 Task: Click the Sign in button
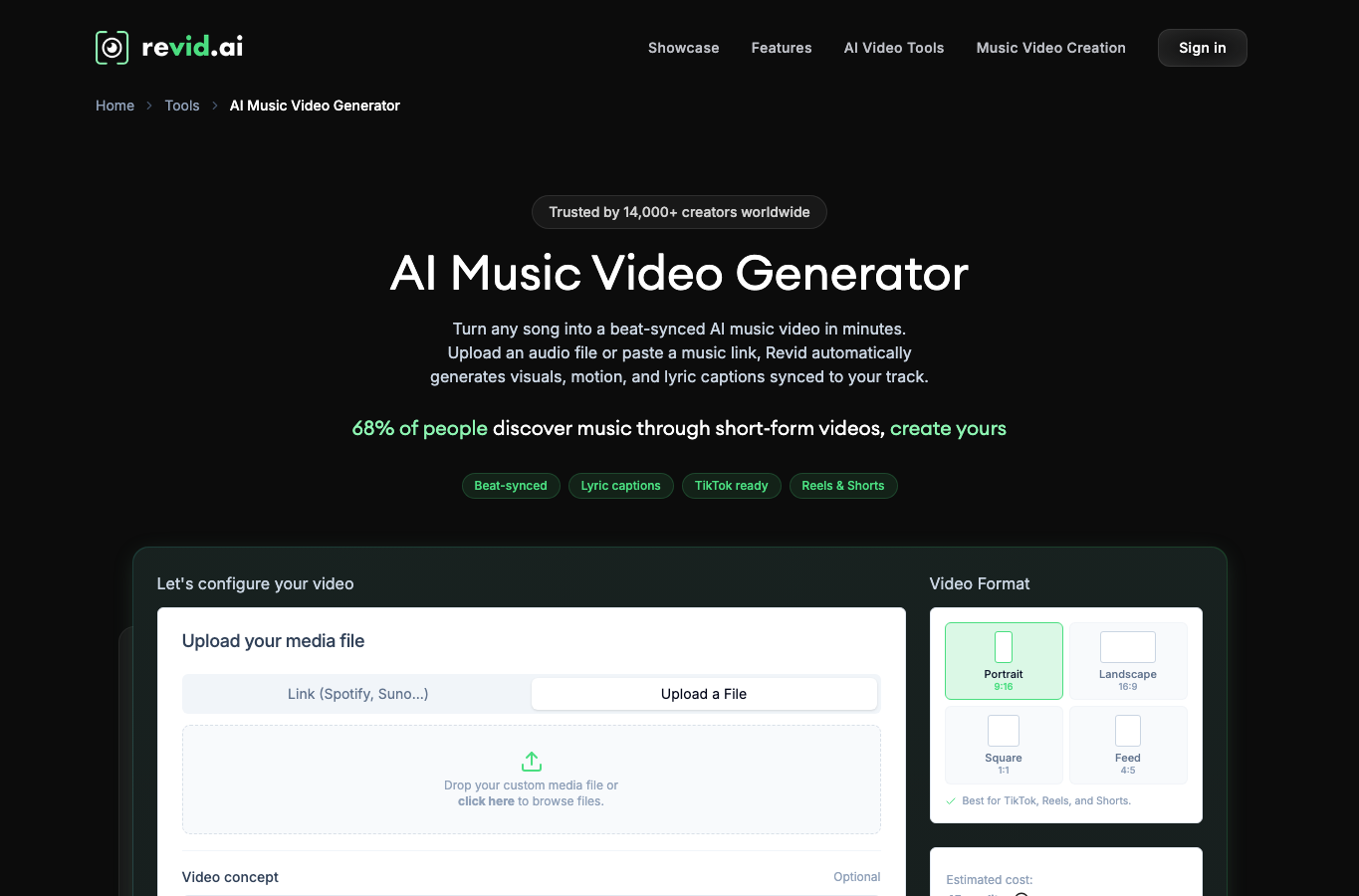click(x=1203, y=48)
